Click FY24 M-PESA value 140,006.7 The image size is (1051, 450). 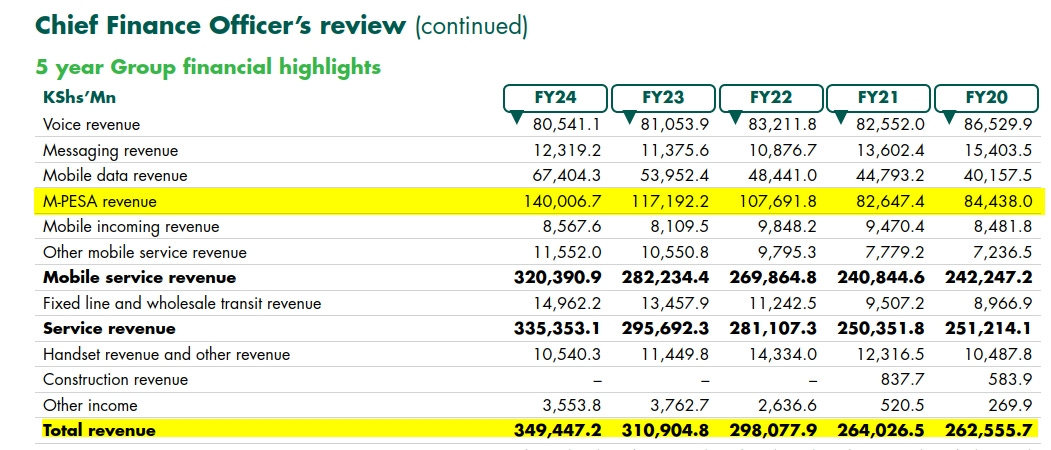click(x=562, y=201)
